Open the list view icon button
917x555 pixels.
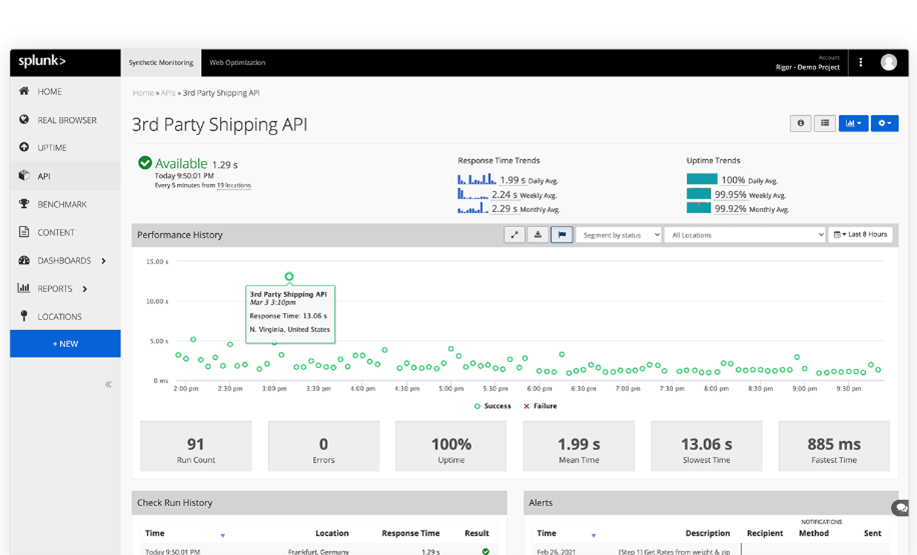(825, 123)
